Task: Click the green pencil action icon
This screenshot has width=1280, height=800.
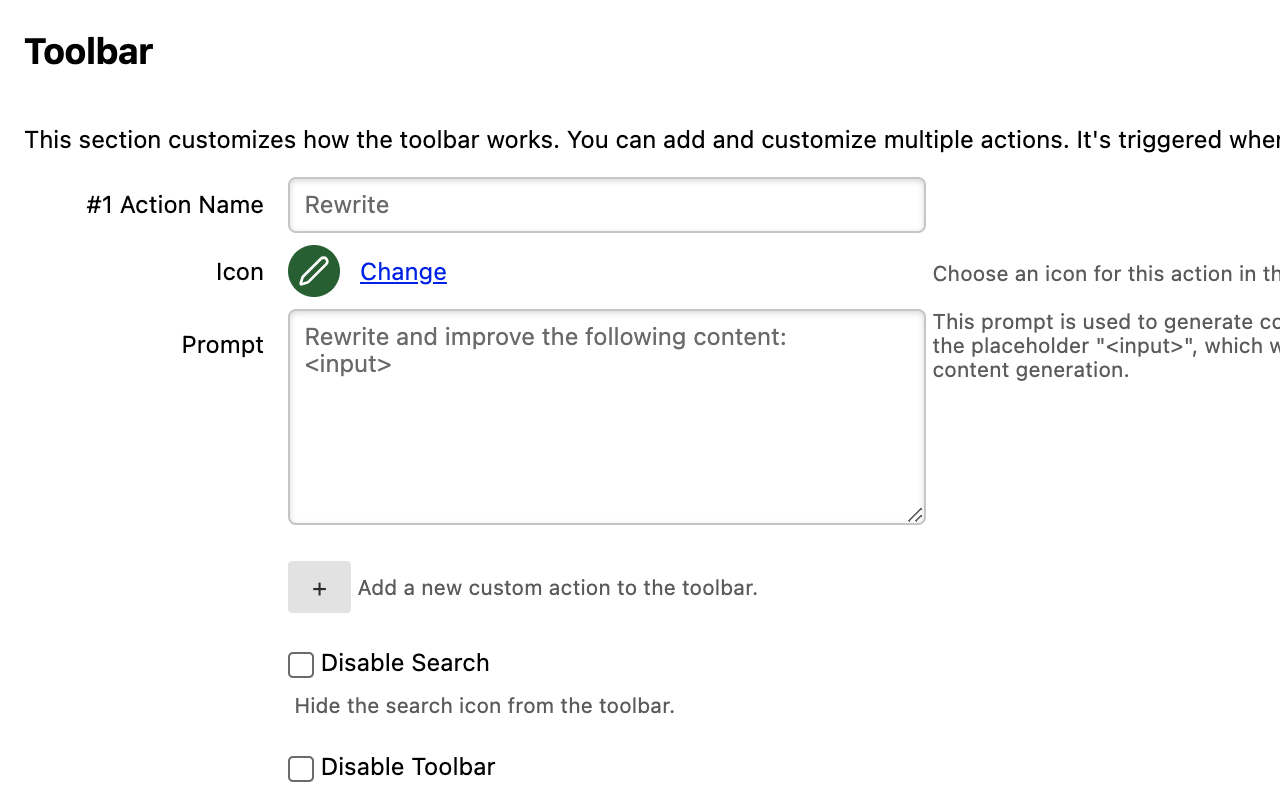Action: tap(314, 271)
